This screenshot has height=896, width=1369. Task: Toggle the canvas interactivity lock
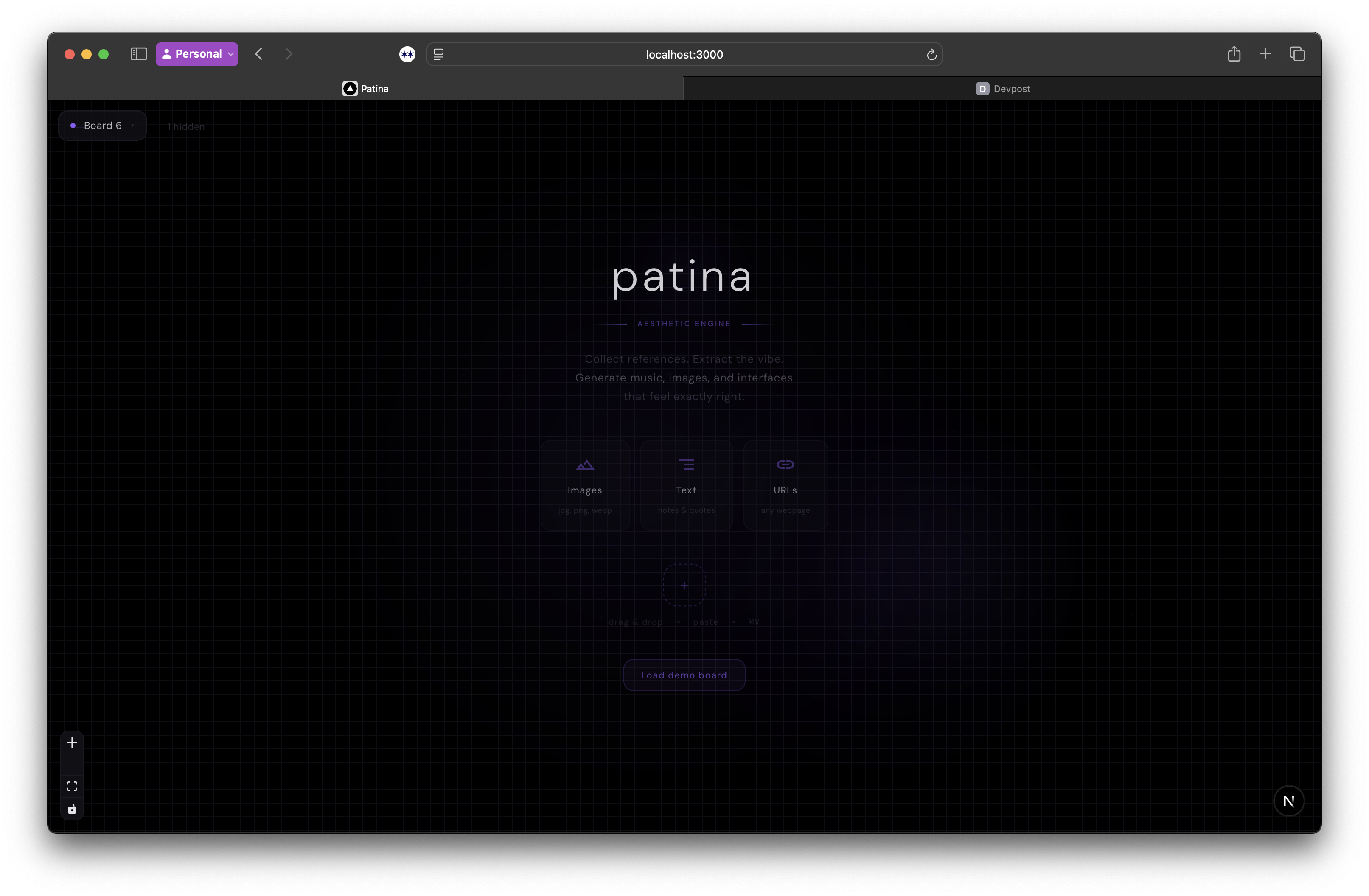point(72,809)
